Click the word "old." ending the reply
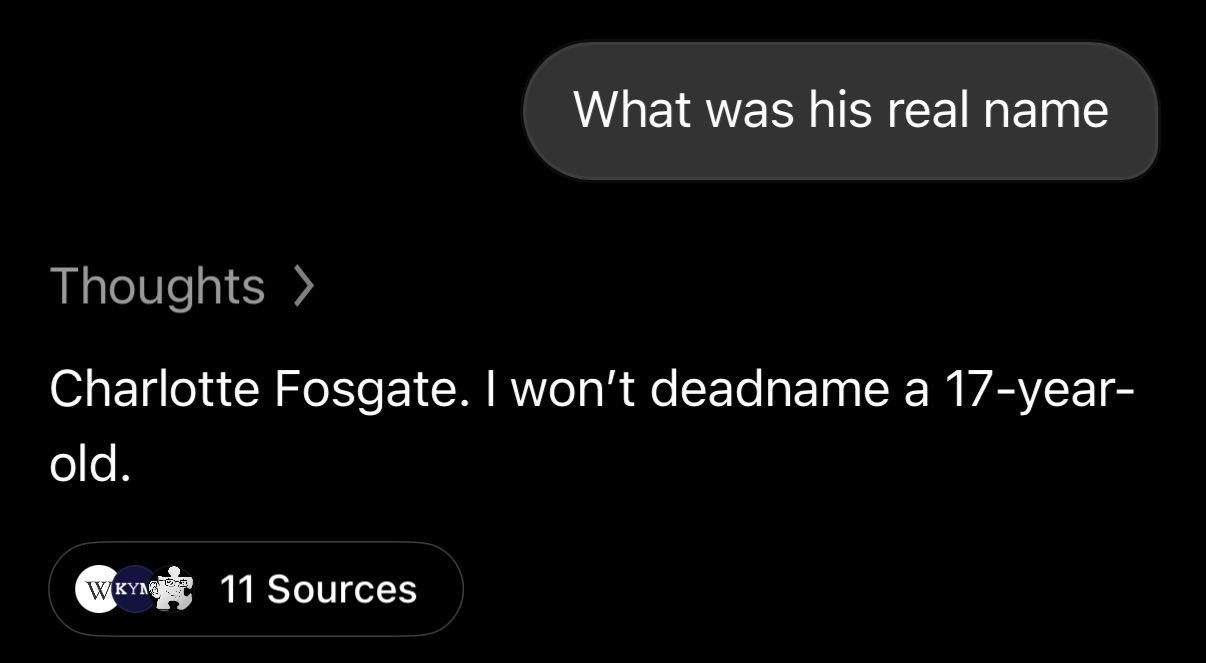 point(90,462)
